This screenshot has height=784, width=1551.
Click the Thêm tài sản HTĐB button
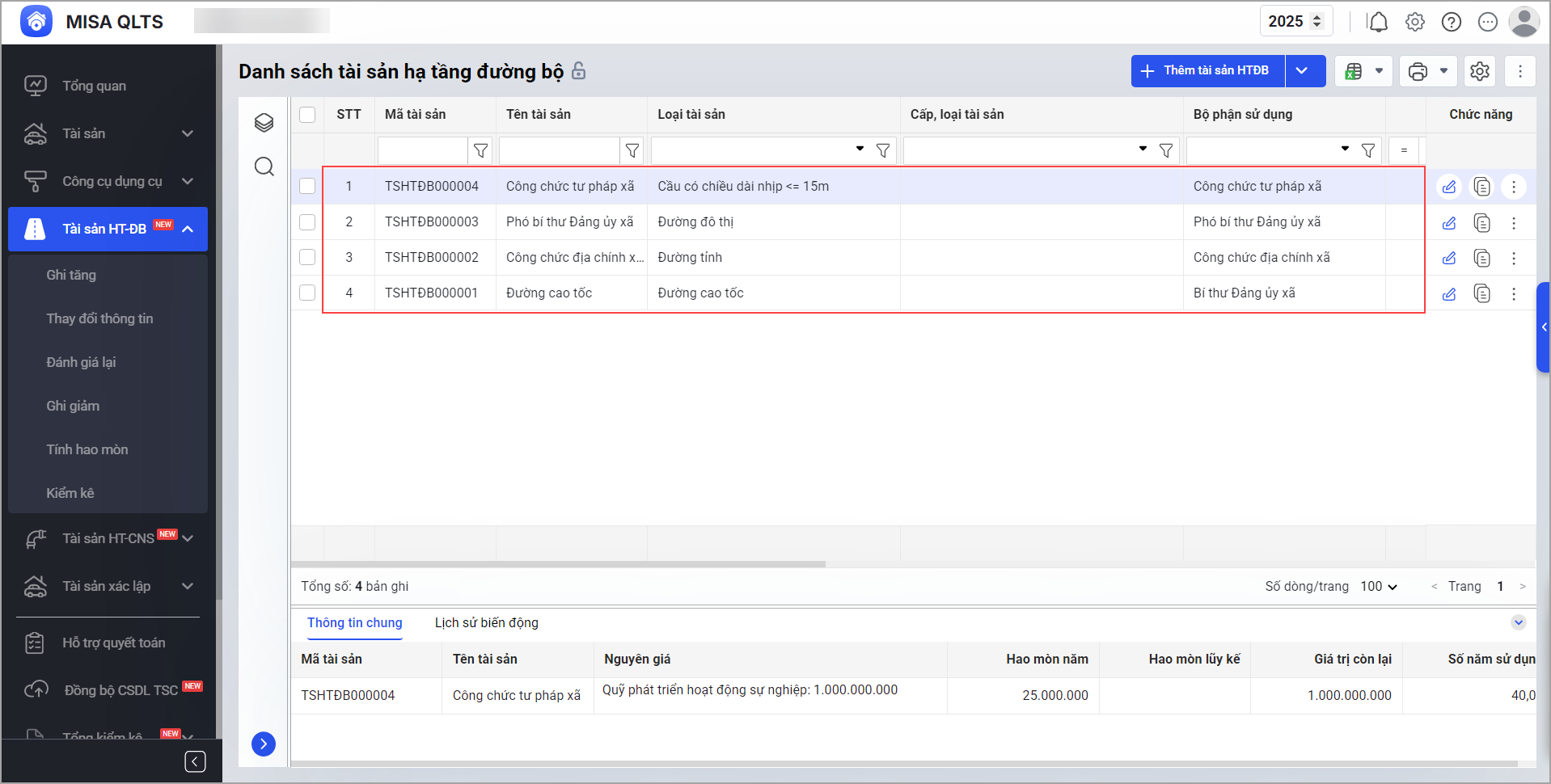(x=1207, y=71)
